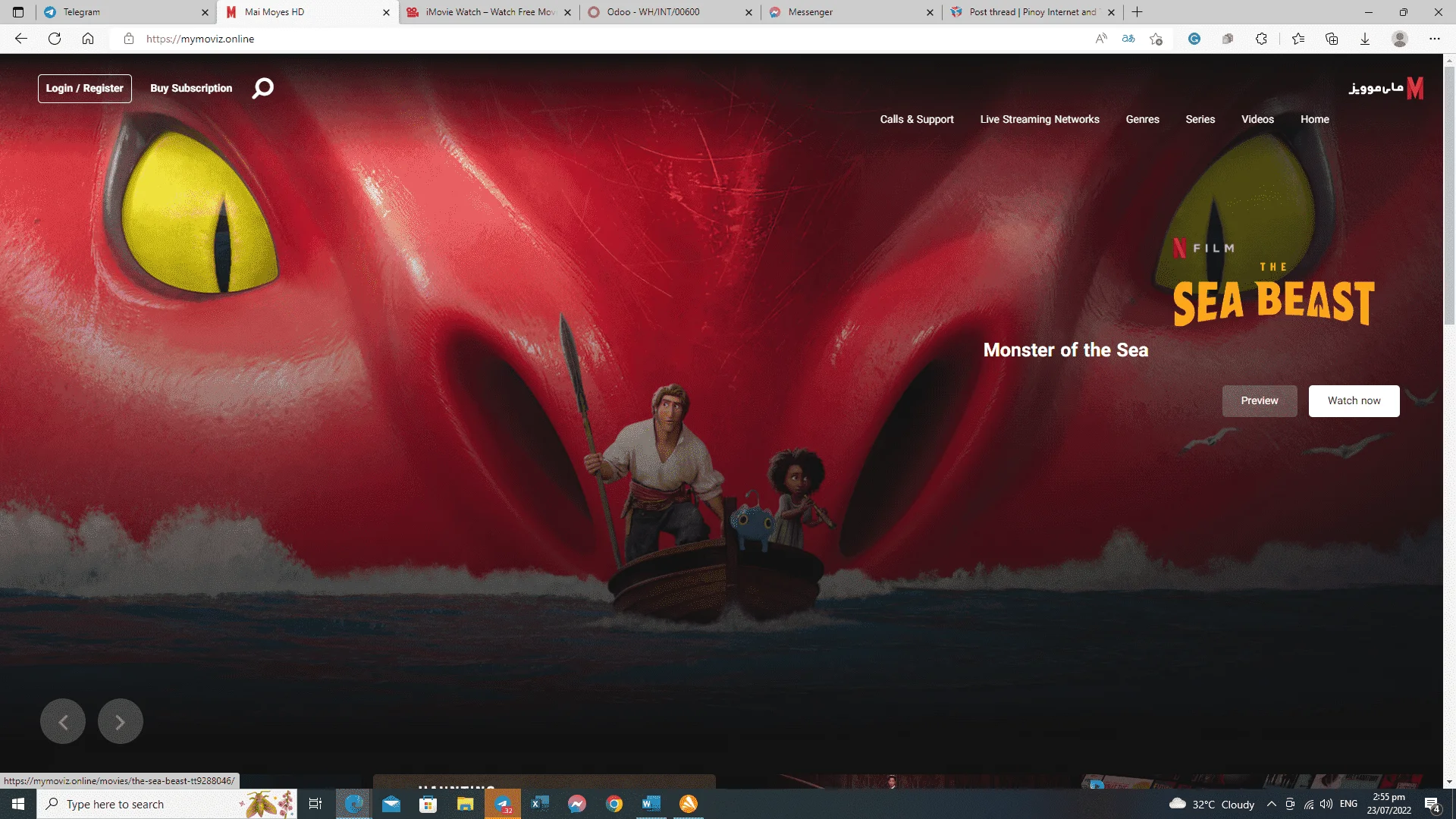Click the translate page icon
The height and width of the screenshot is (819, 1456).
(x=1128, y=39)
